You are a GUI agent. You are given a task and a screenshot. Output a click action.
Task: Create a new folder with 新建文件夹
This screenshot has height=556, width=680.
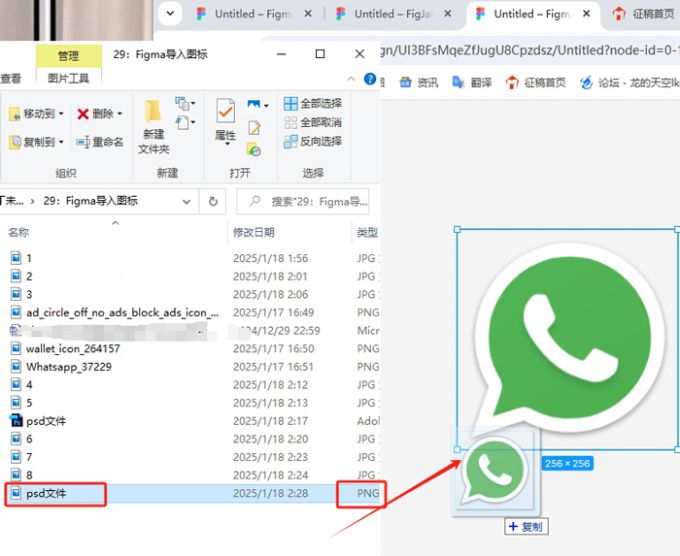click(154, 127)
